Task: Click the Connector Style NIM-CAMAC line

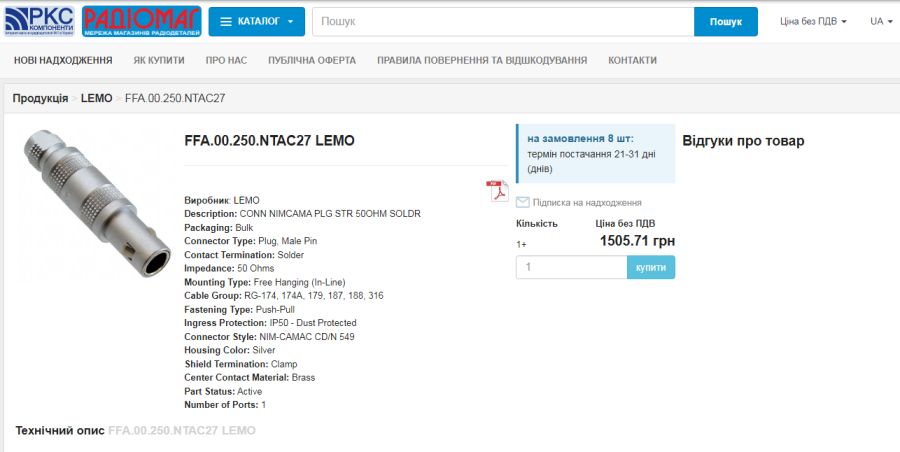Action: (x=269, y=337)
